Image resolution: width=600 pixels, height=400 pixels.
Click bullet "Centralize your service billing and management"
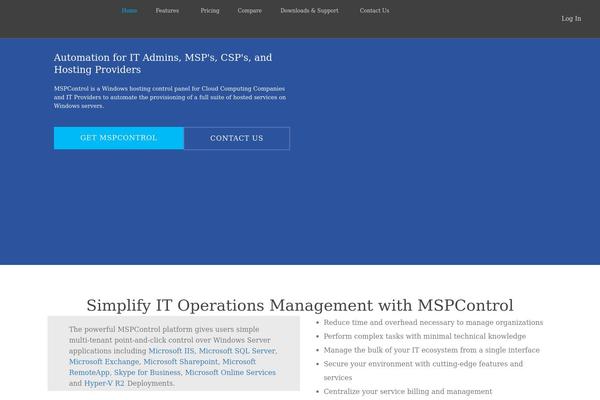408,391
